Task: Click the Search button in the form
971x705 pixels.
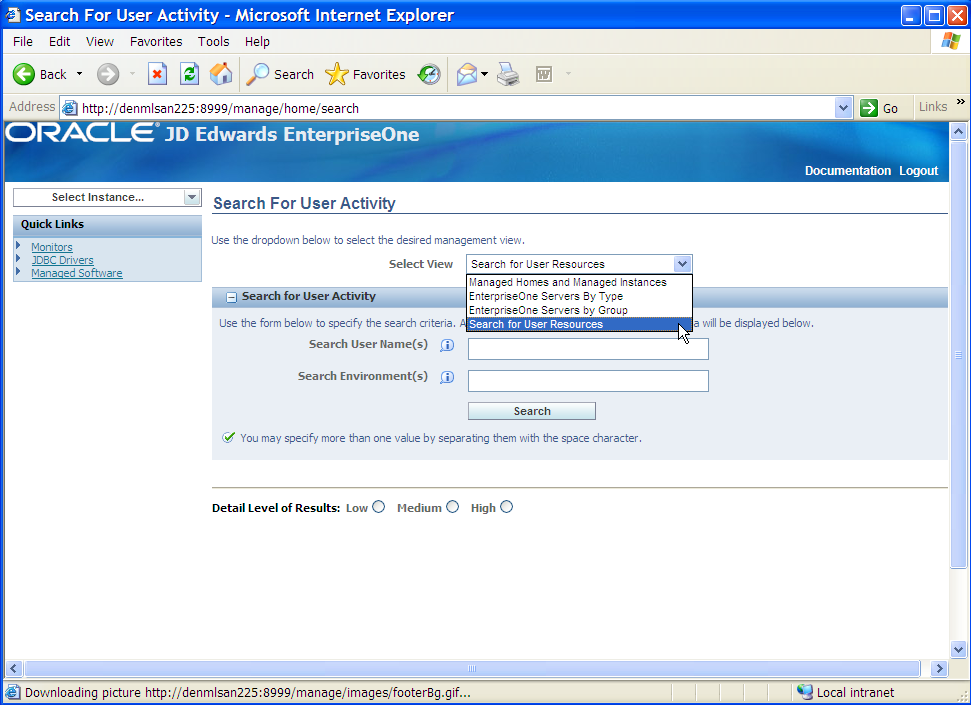Action: [532, 411]
